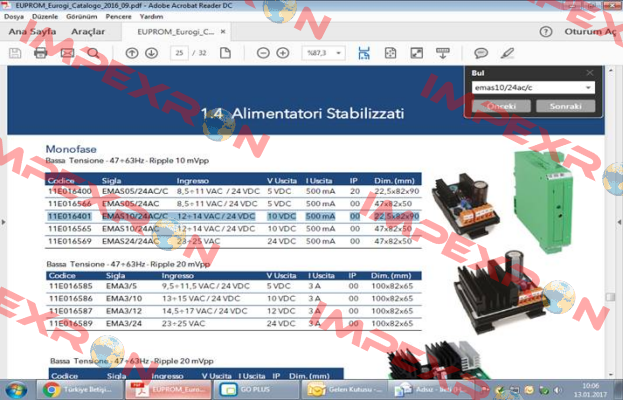Viewport: 623px width, 400px height.
Task: Save the PDF with the floppy icon
Action: 15,53
